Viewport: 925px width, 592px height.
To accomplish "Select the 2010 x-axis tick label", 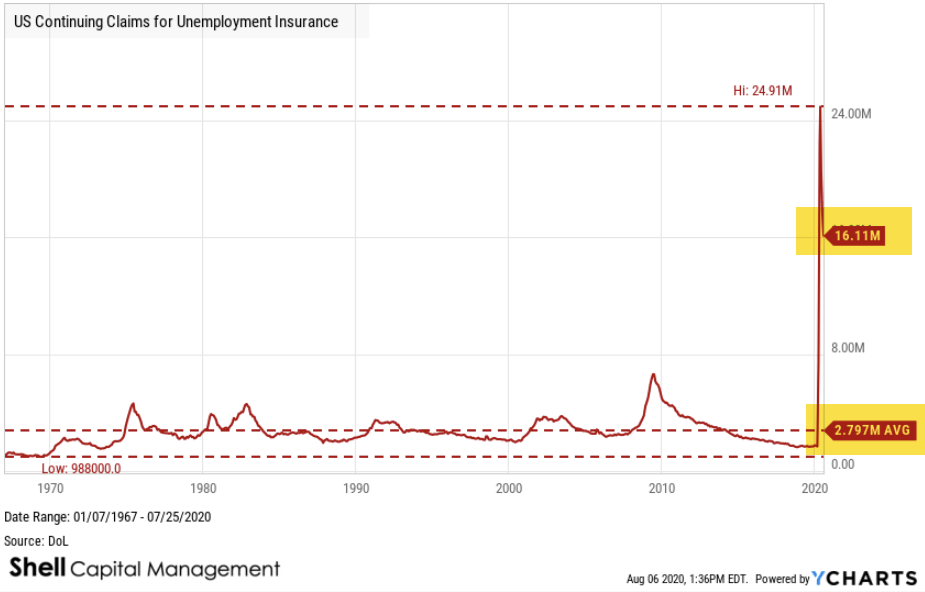I will pos(661,488).
